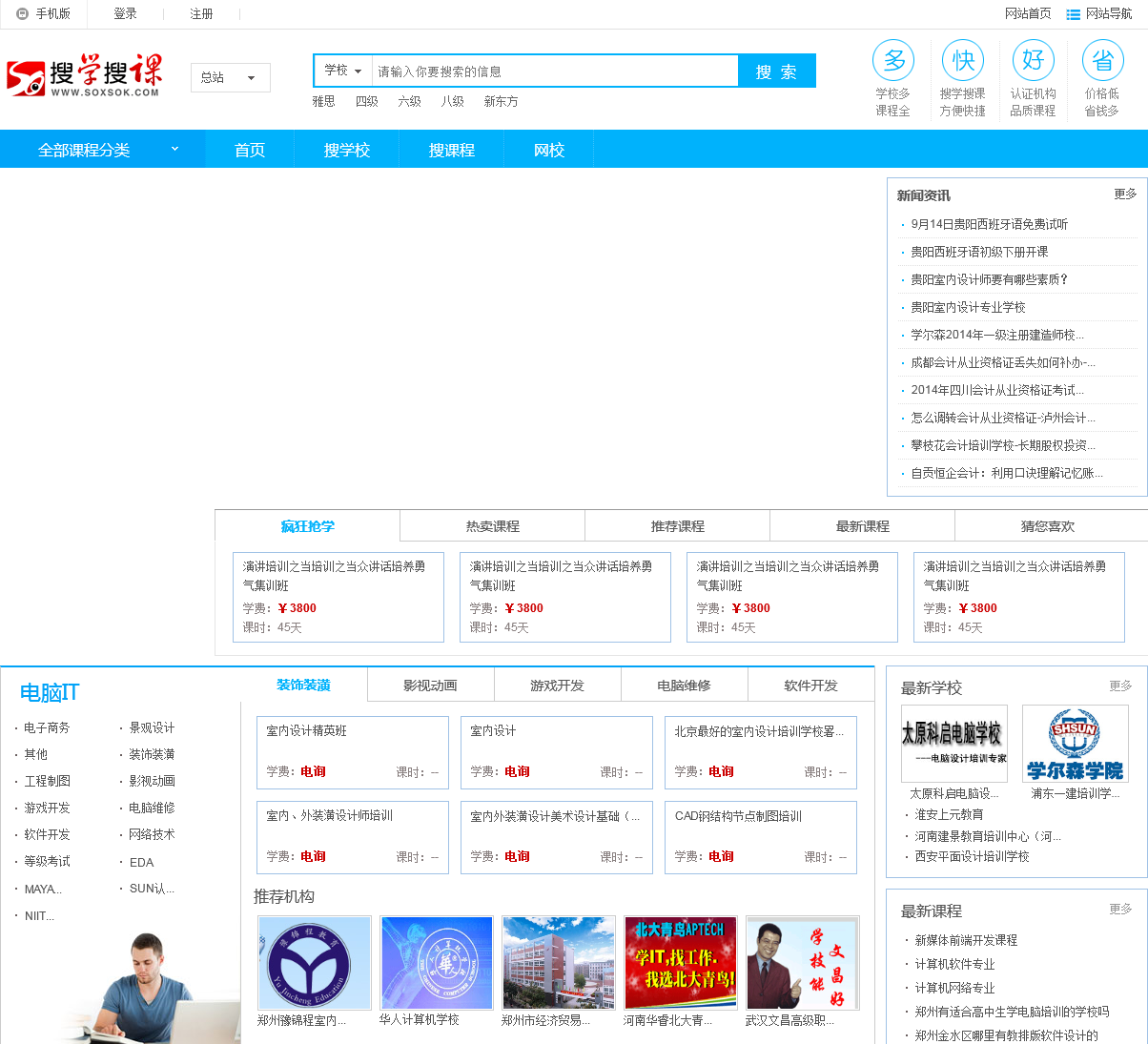
Task: Expand 全部课程分类 category menu
Action: 103,150
